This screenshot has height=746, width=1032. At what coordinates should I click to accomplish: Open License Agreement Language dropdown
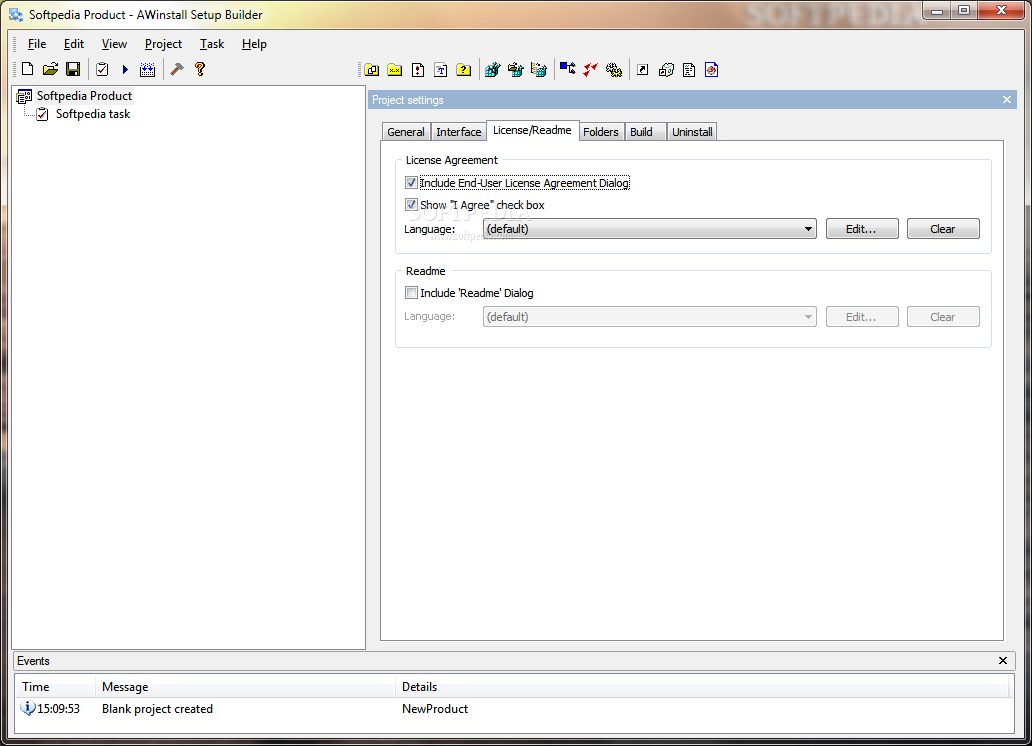click(650, 229)
